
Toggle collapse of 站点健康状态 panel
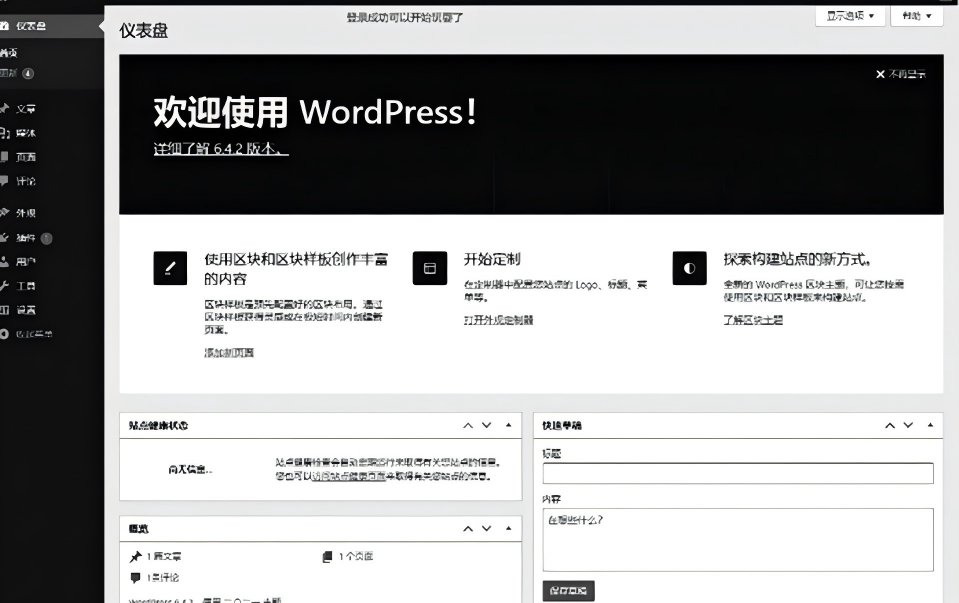(x=508, y=425)
